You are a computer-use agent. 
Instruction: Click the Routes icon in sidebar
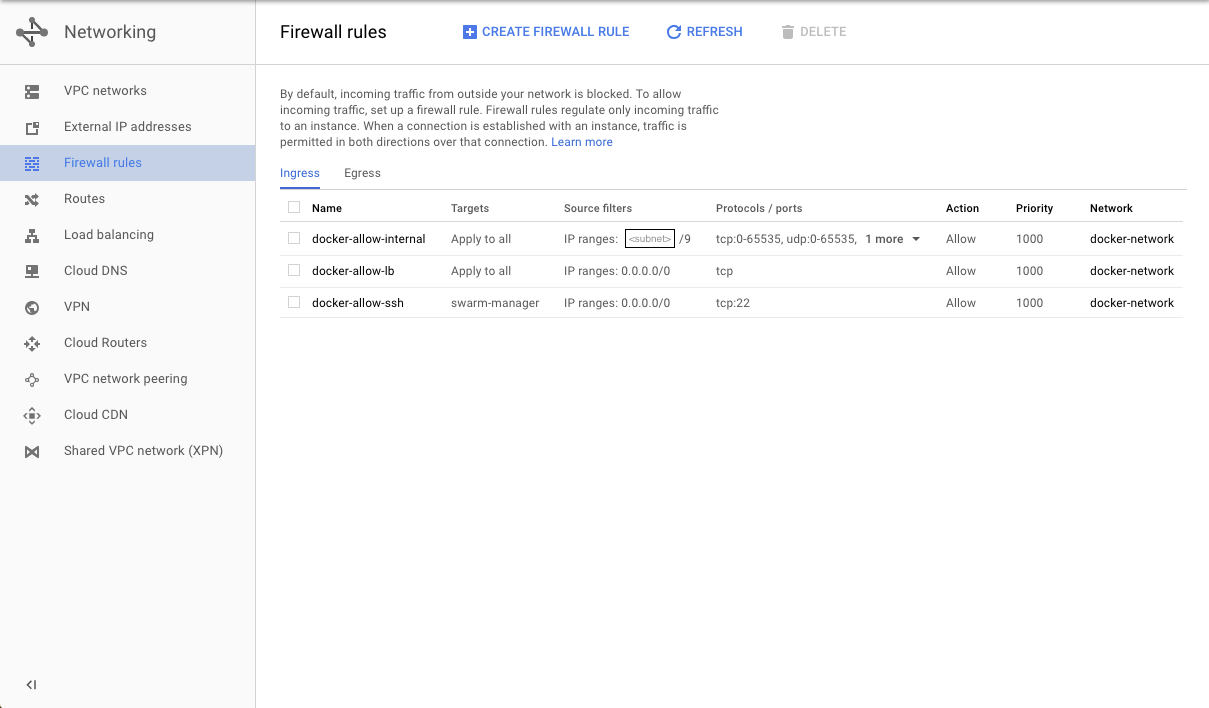pos(32,199)
